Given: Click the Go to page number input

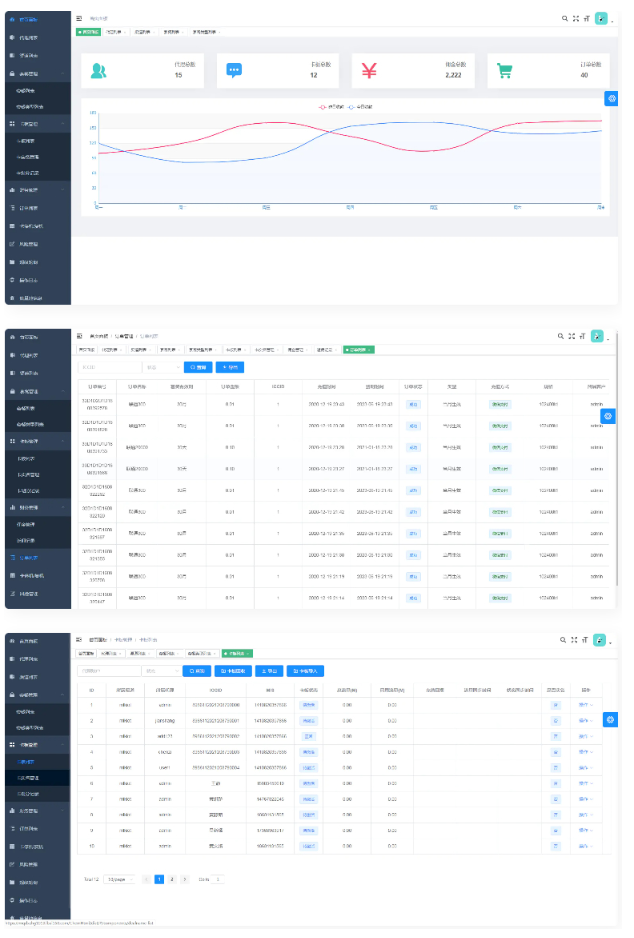Looking at the screenshot, I should (217, 879).
